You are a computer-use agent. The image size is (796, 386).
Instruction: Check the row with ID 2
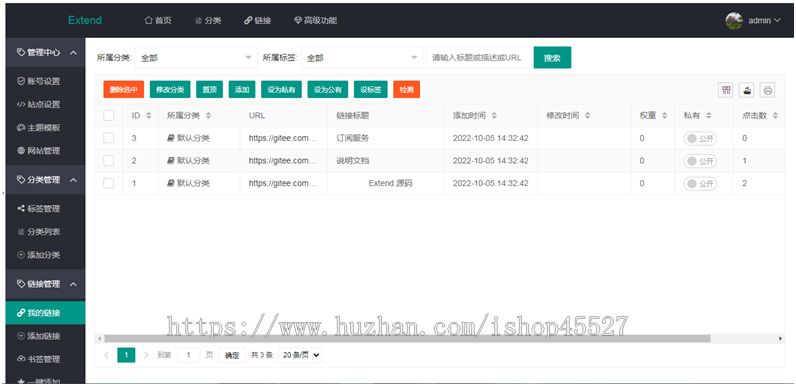click(x=109, y=160)
